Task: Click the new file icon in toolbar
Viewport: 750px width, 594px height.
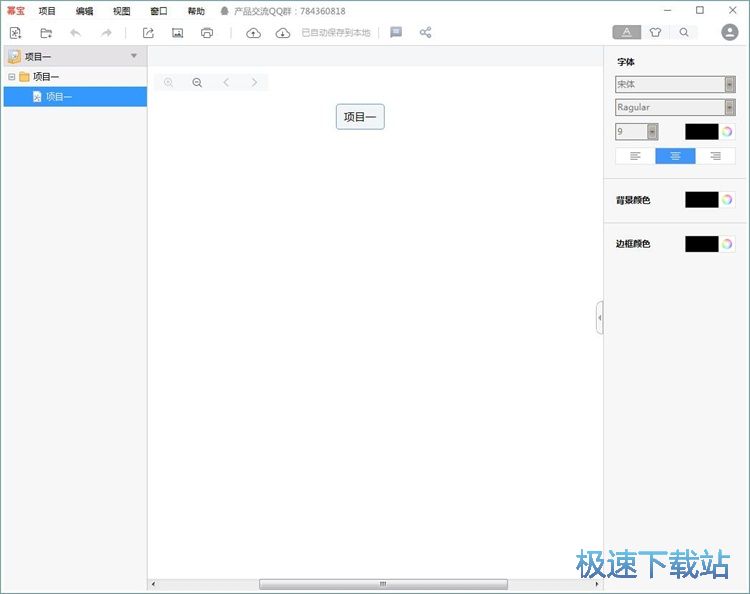Action: [x=15, y=33]
